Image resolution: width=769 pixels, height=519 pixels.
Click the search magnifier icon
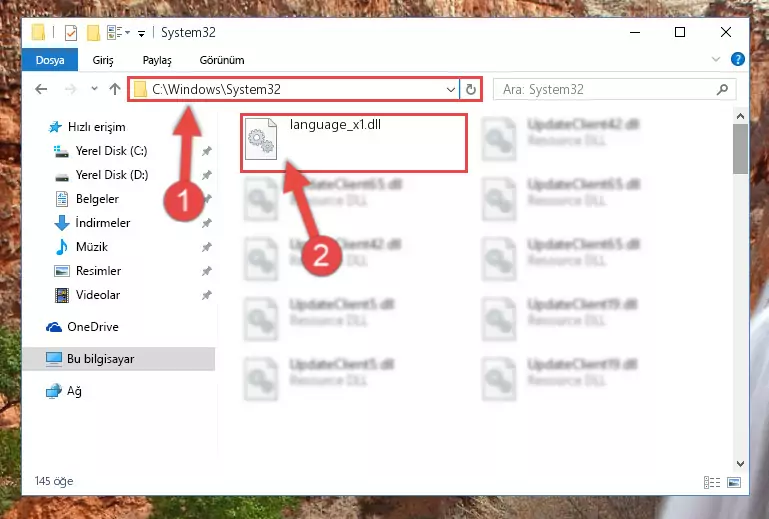click(x=722, y=89)
